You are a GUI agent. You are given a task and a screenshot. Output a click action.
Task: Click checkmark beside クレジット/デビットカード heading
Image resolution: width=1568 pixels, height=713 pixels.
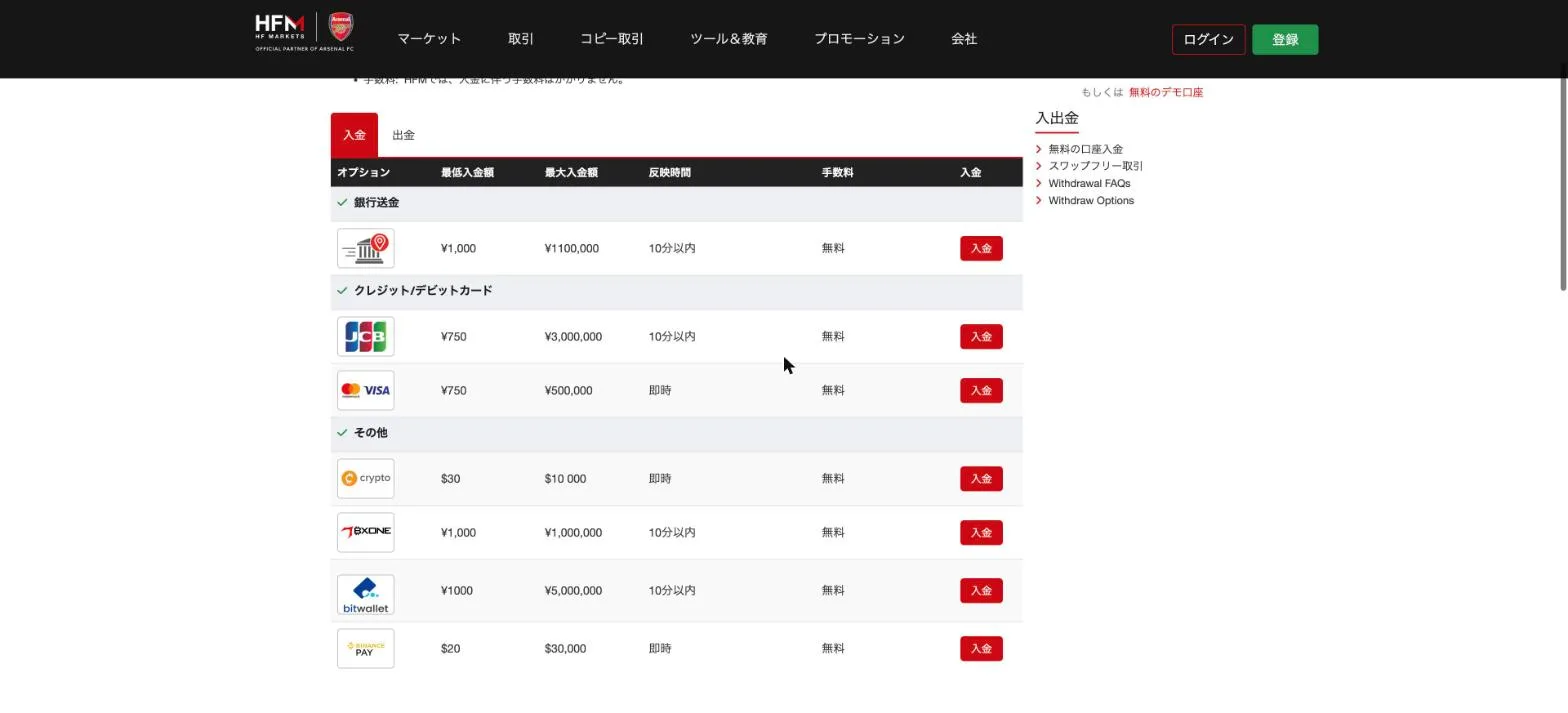(342, 291)
